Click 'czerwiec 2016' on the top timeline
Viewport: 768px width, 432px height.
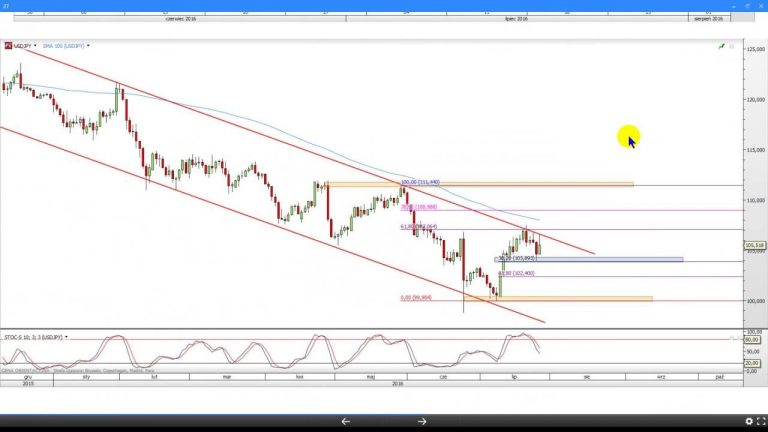181,19
